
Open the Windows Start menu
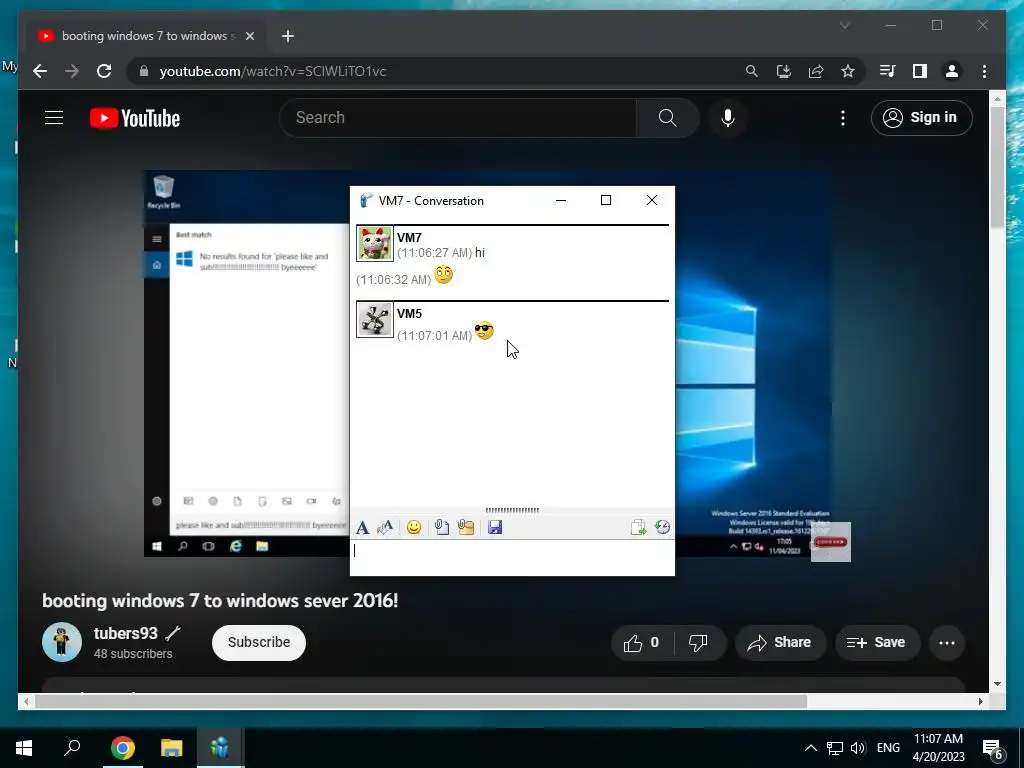click(x=24, y=748)
